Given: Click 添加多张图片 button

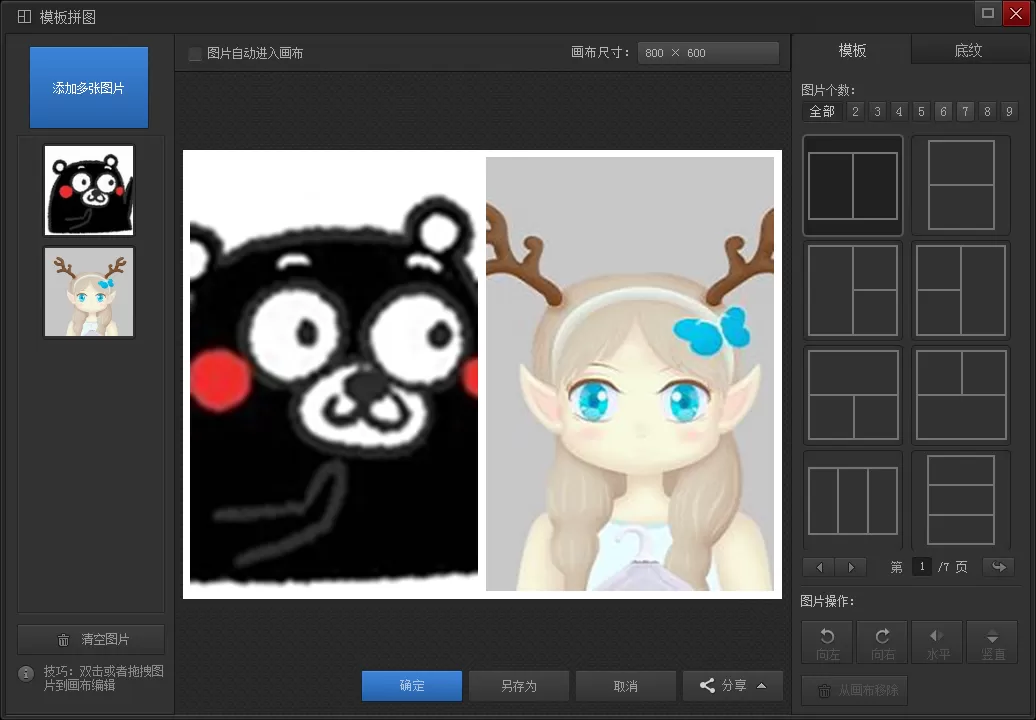Looking at the screenshot, I should tap(89, 87).
